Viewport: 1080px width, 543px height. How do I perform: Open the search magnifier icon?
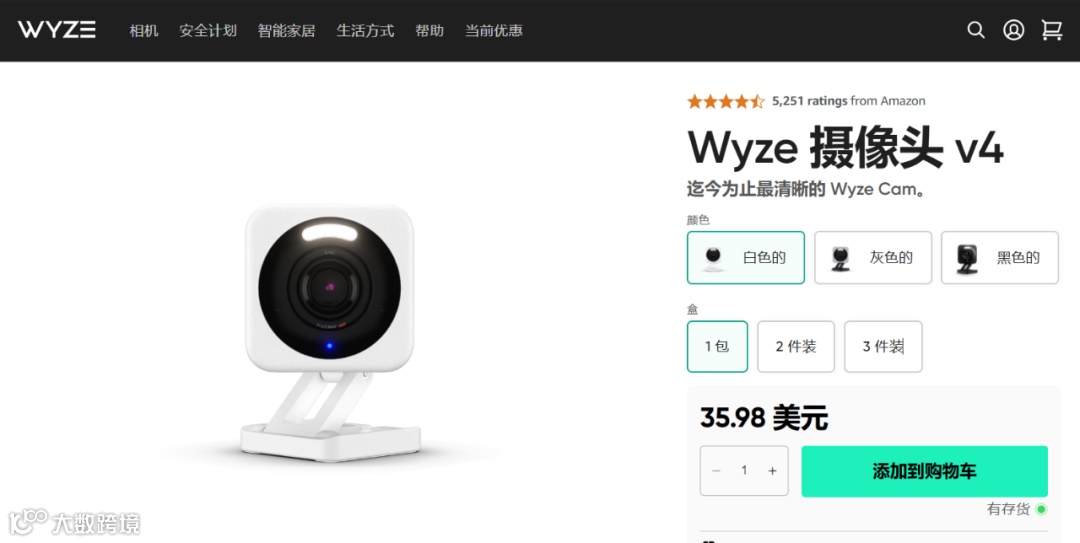(x=975, y=30)
